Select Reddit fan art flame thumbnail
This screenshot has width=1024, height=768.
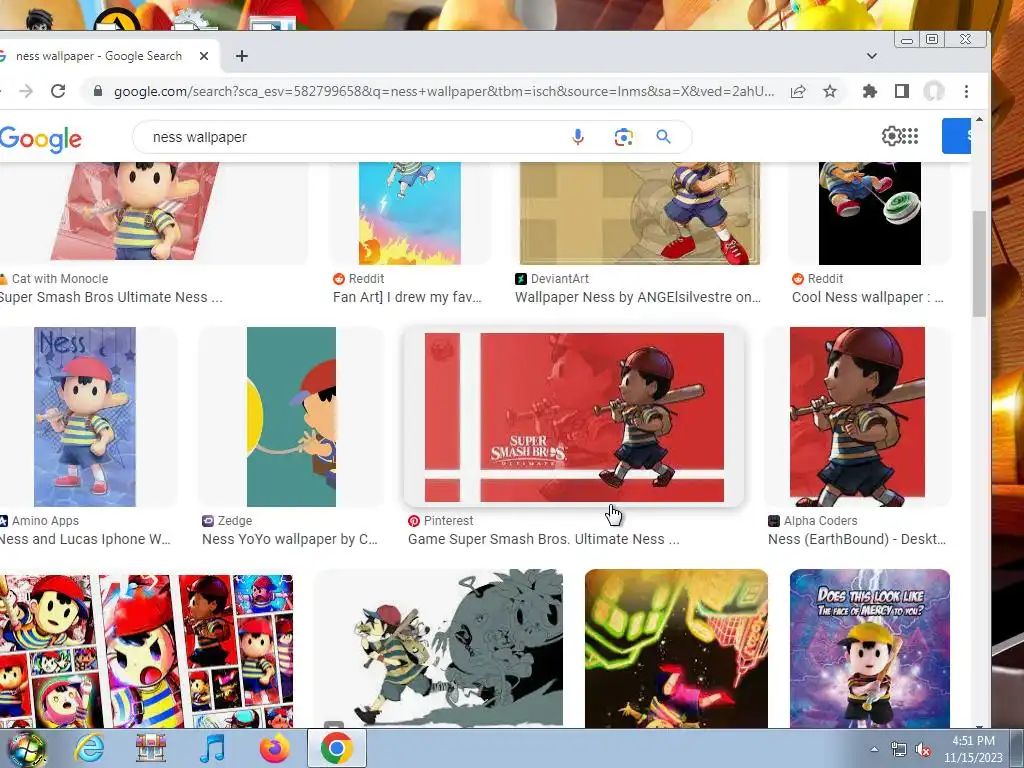click(409, 214)
